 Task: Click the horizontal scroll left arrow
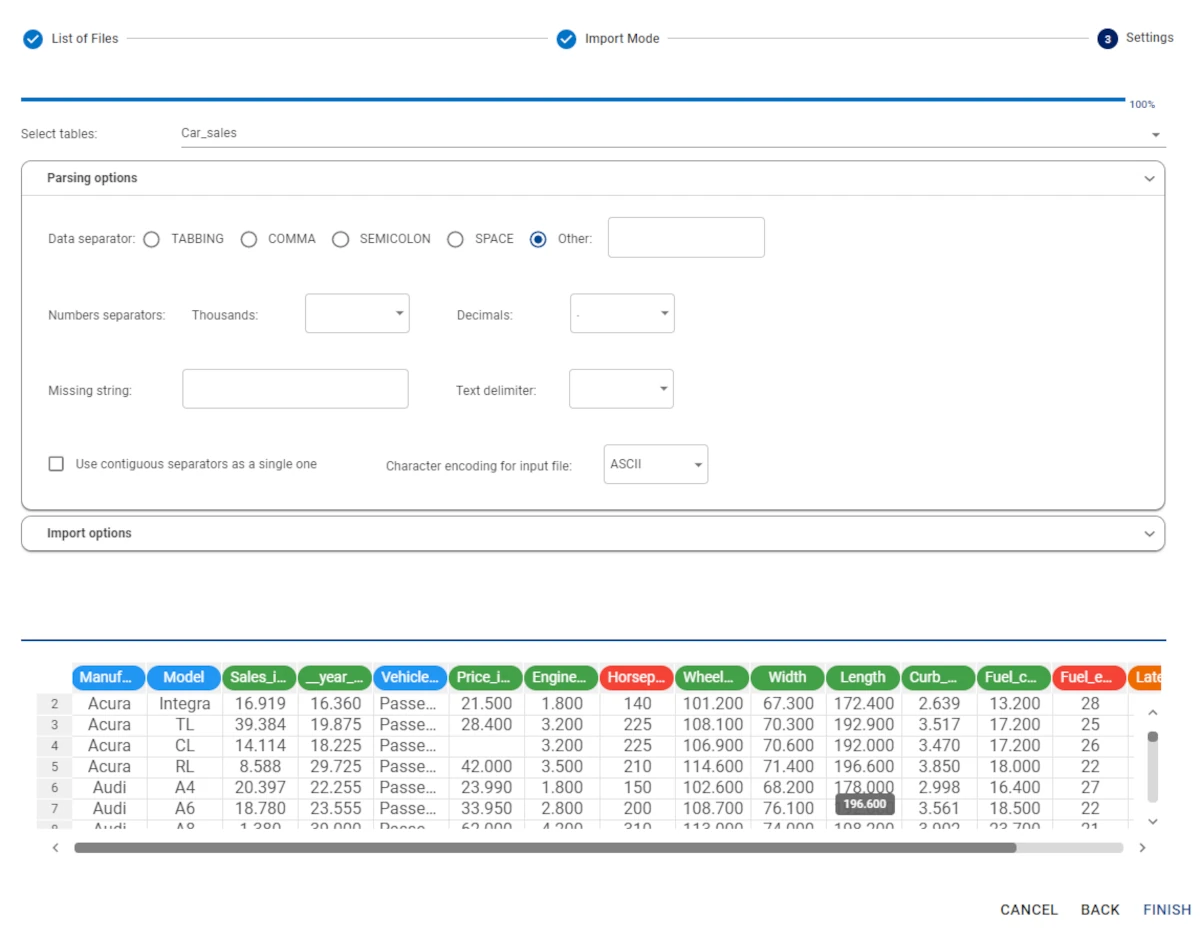(x=55, y=847)
